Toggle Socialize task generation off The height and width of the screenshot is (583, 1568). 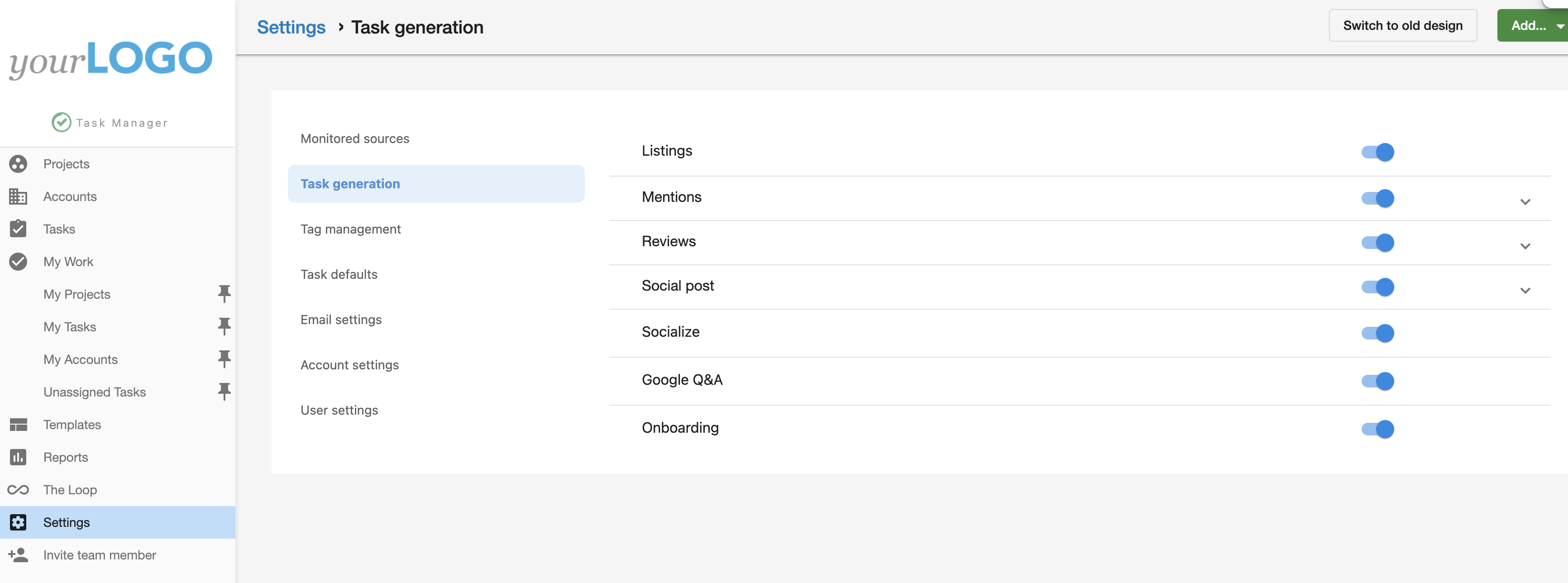click(x=1378, y=333)
